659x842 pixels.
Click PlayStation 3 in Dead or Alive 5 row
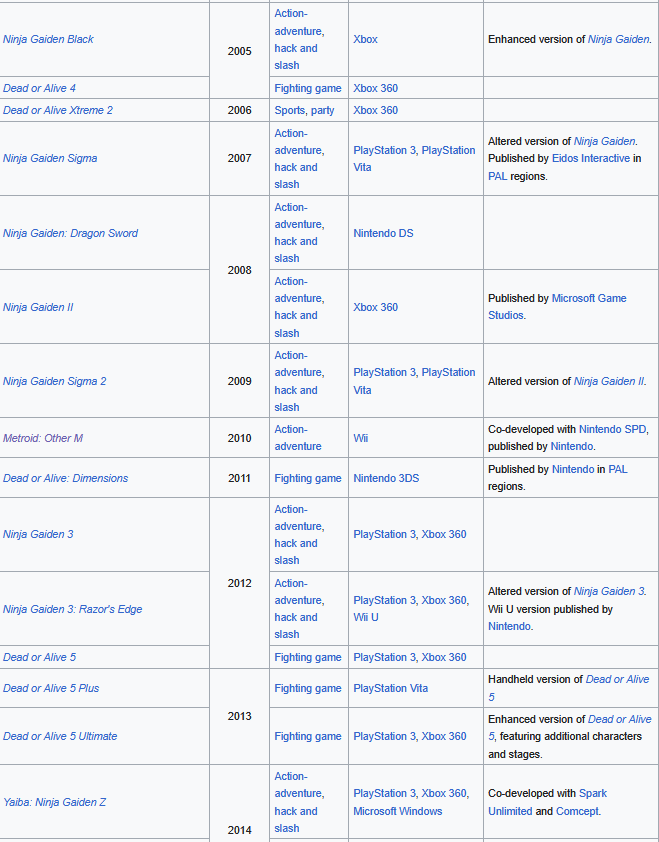coord(384,657)
